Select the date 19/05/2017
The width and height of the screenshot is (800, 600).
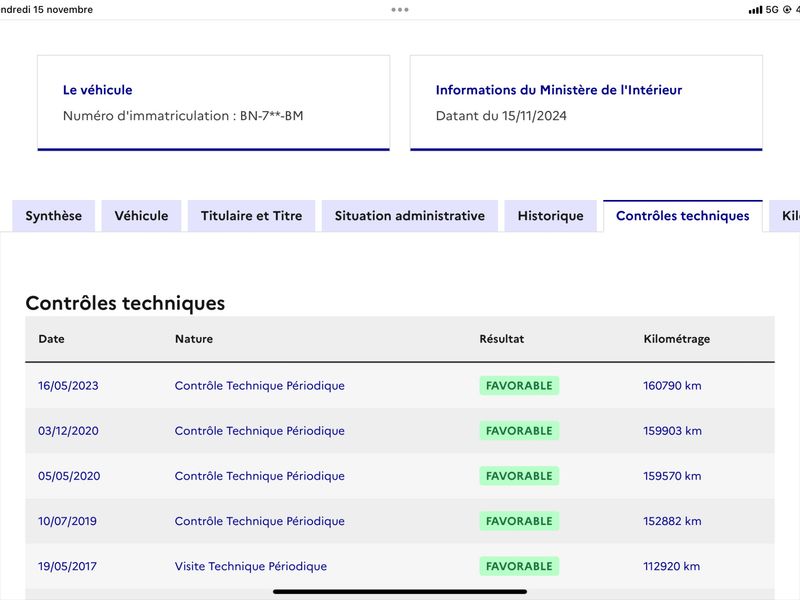pos(67,566)
